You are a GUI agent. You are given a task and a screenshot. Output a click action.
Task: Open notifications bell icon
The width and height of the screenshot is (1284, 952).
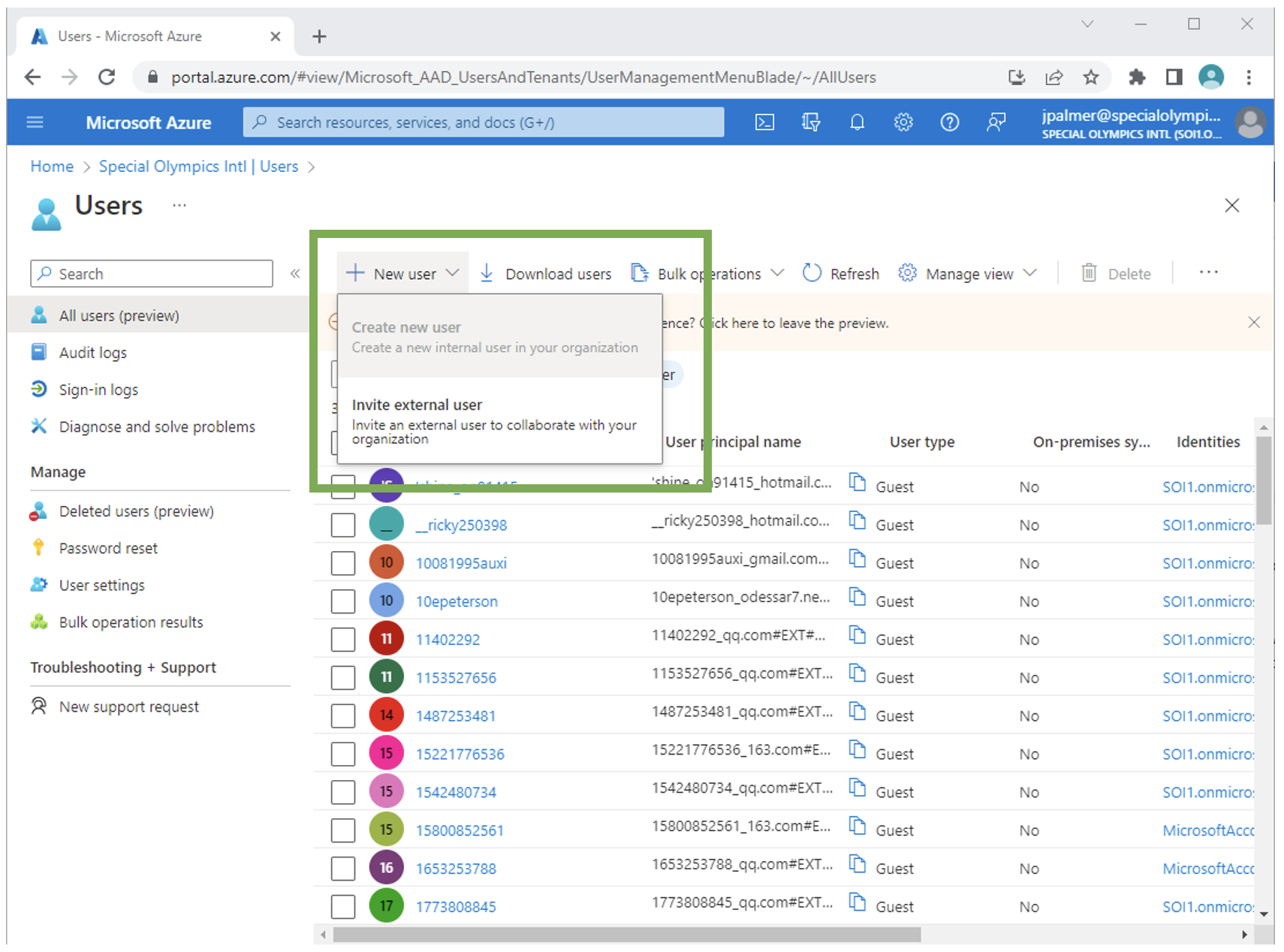(x=857, y=122)
